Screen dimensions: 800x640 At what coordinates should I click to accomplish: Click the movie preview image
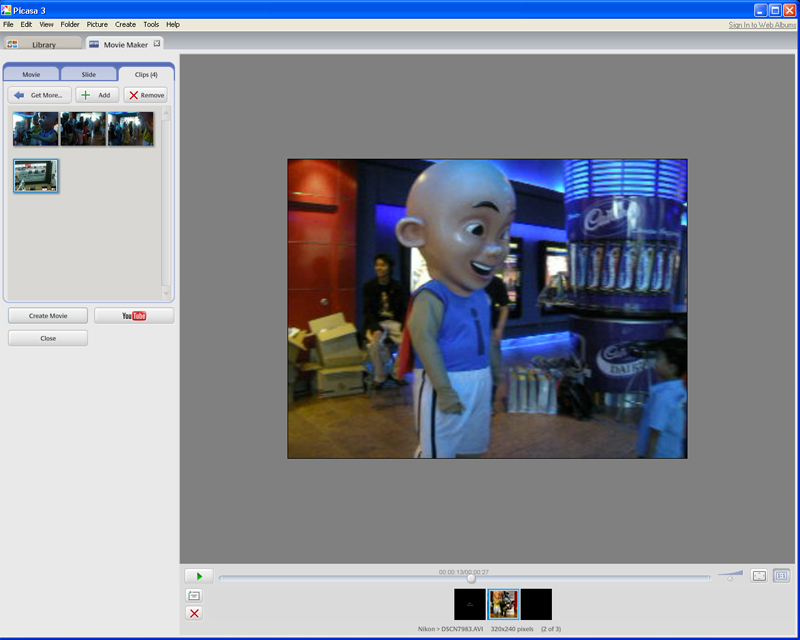[x=487, y=308]
